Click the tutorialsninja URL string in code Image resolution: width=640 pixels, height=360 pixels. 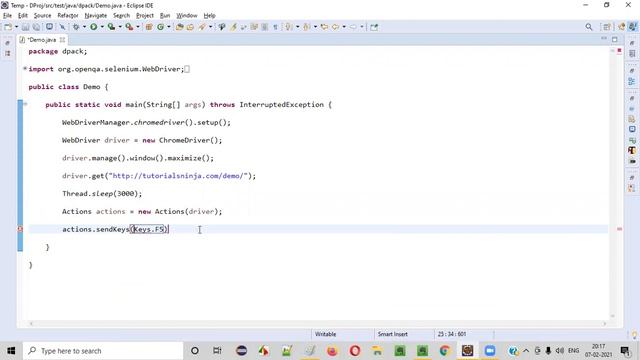click(x=178, y=176)
